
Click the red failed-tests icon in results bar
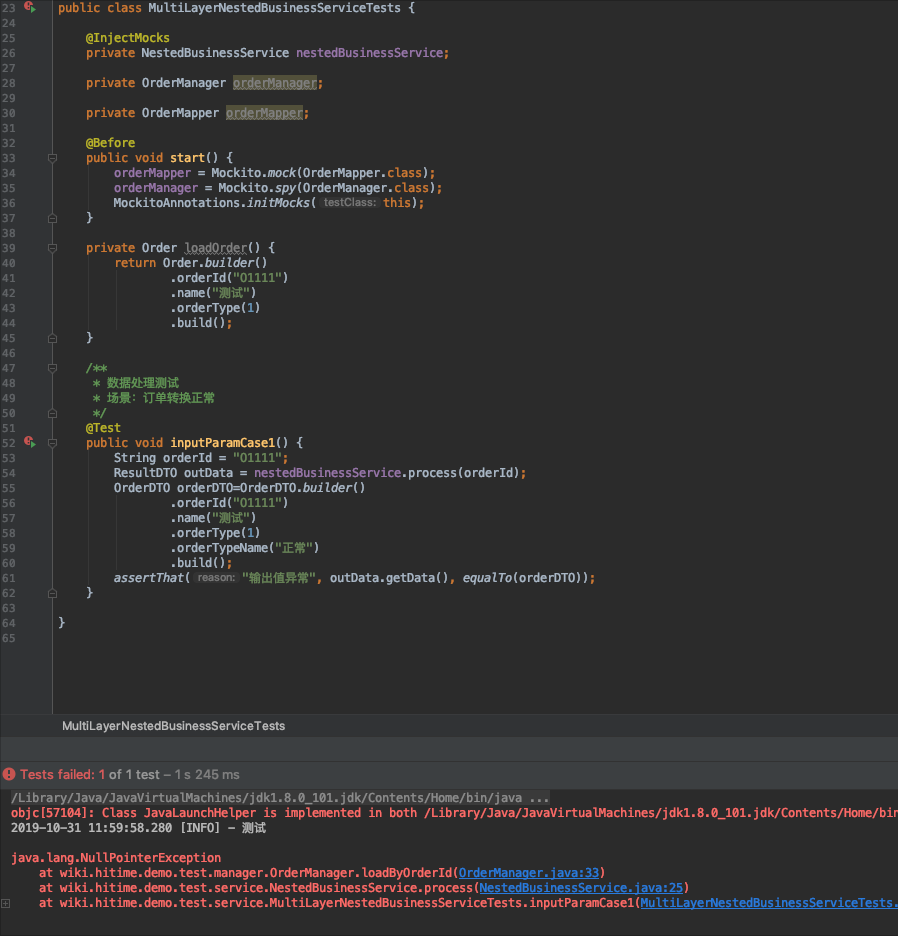pyautogui.click(x=9, y=773)
